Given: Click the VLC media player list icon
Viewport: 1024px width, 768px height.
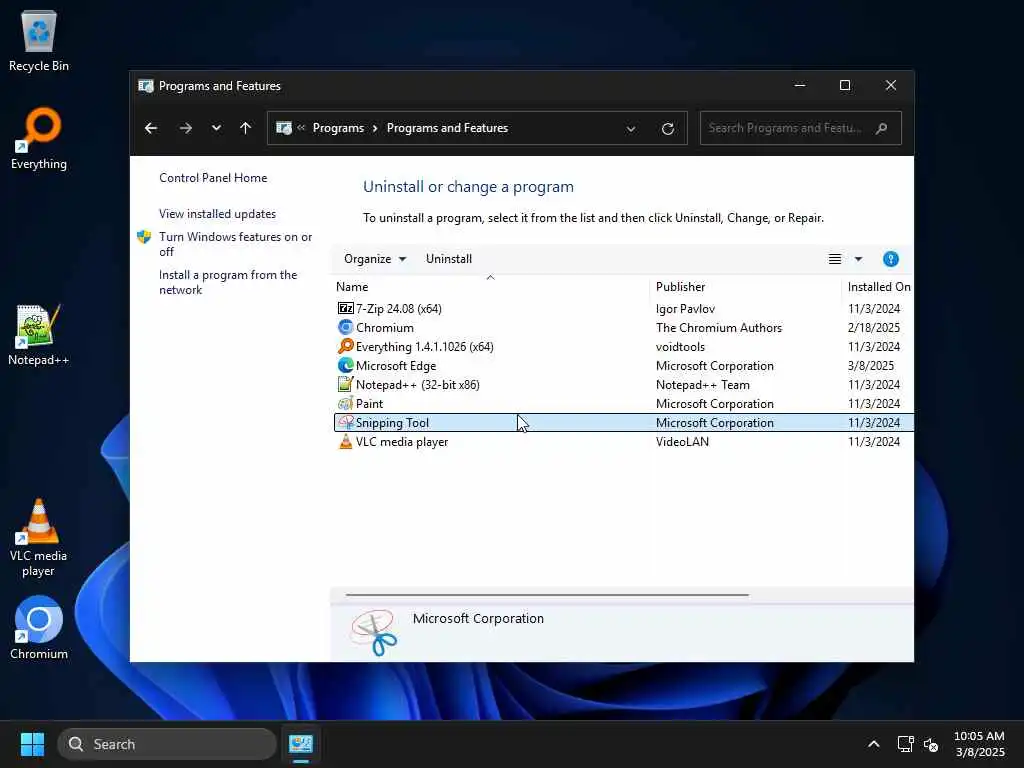Looking at the screenshot, I should [345, 441].
